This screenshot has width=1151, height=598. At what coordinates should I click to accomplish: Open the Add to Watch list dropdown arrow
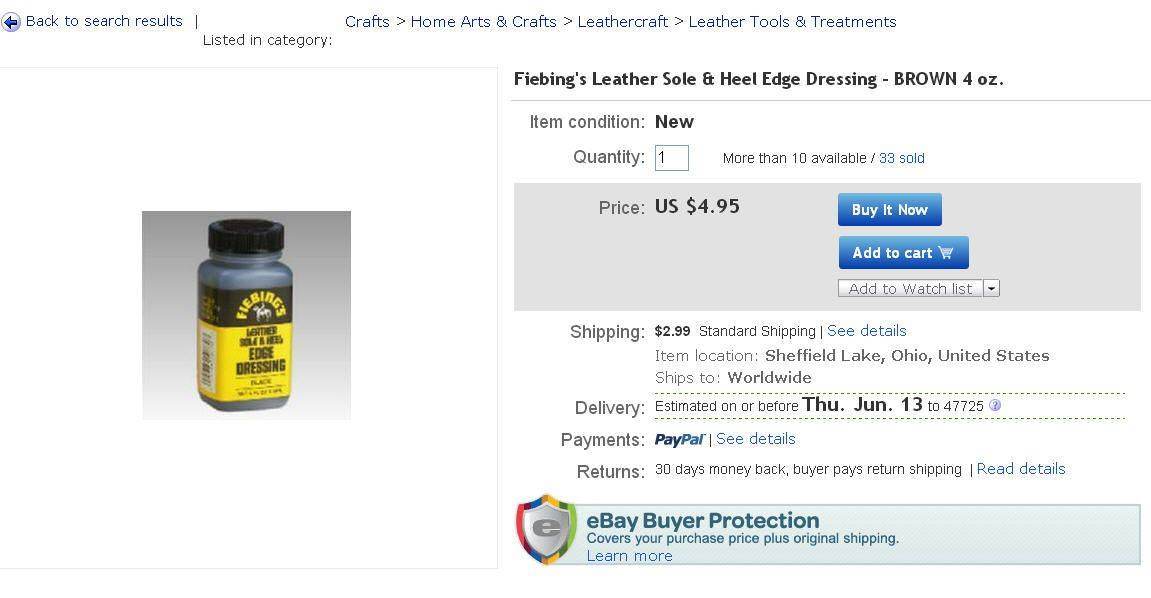(991, 289)
